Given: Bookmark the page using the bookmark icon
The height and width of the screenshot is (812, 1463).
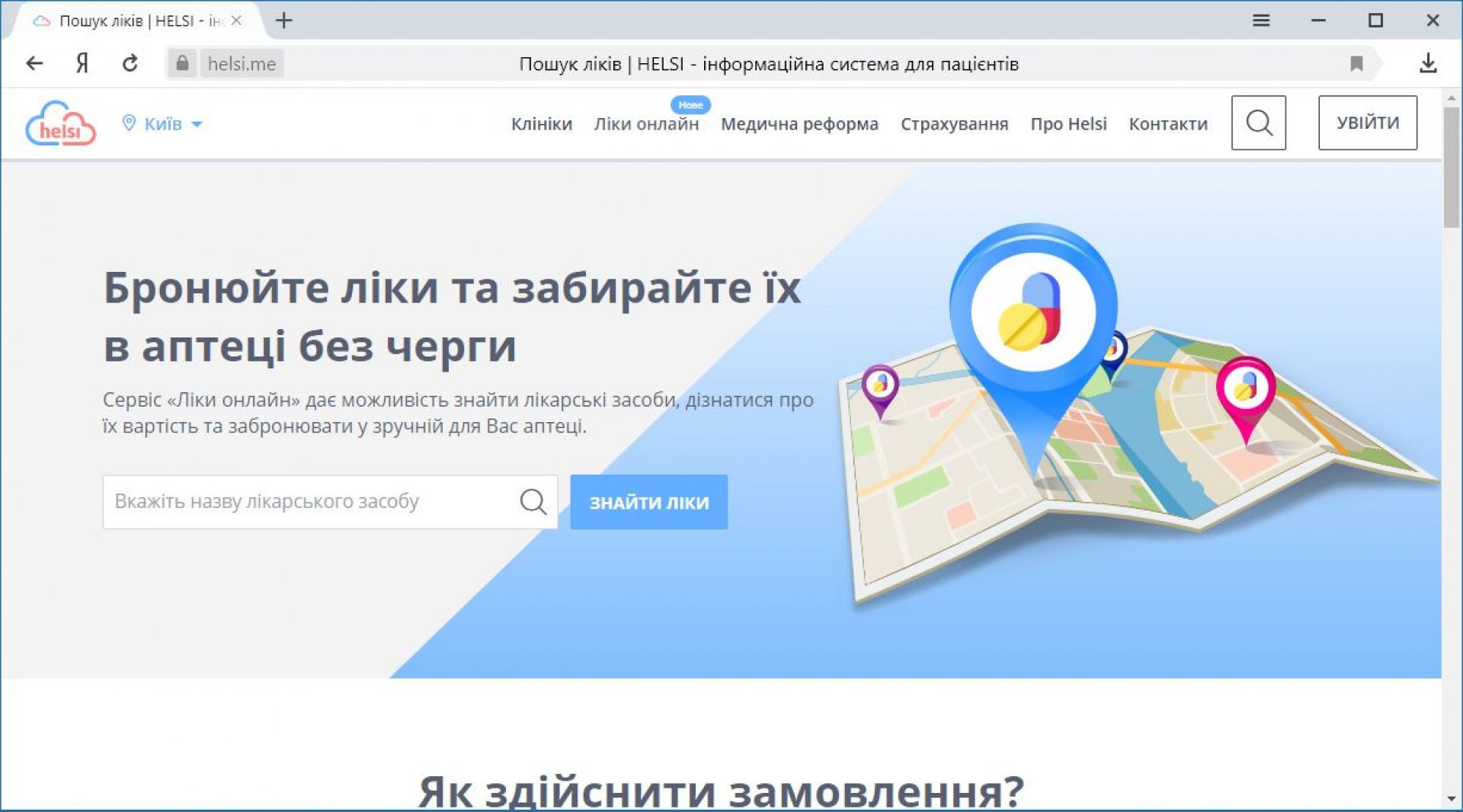Looking at the screenshot, I should (x=1356, y=63).
